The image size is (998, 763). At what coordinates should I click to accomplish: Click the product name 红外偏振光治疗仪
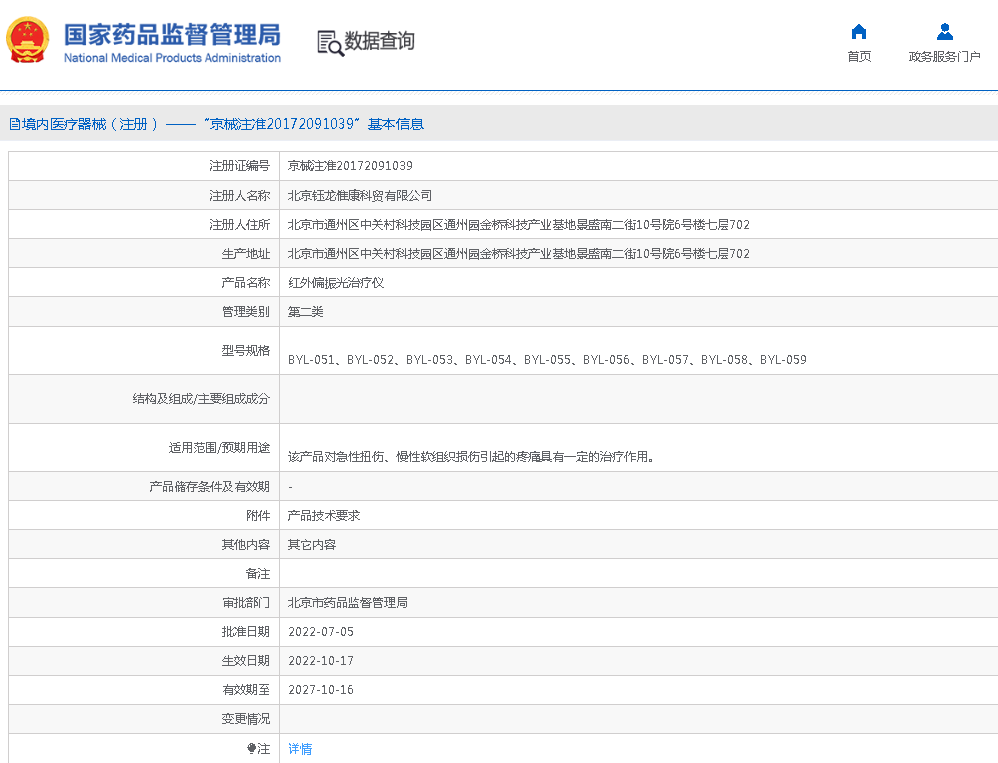pos(336,283)
